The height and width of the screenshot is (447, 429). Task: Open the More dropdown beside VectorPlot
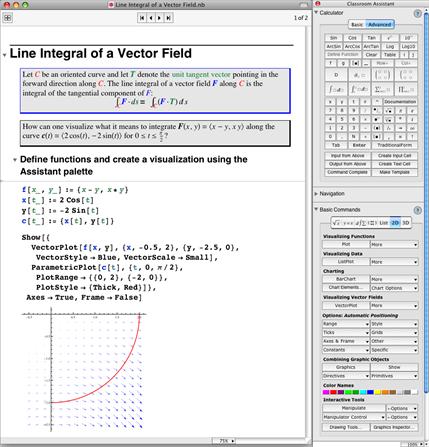394,306
